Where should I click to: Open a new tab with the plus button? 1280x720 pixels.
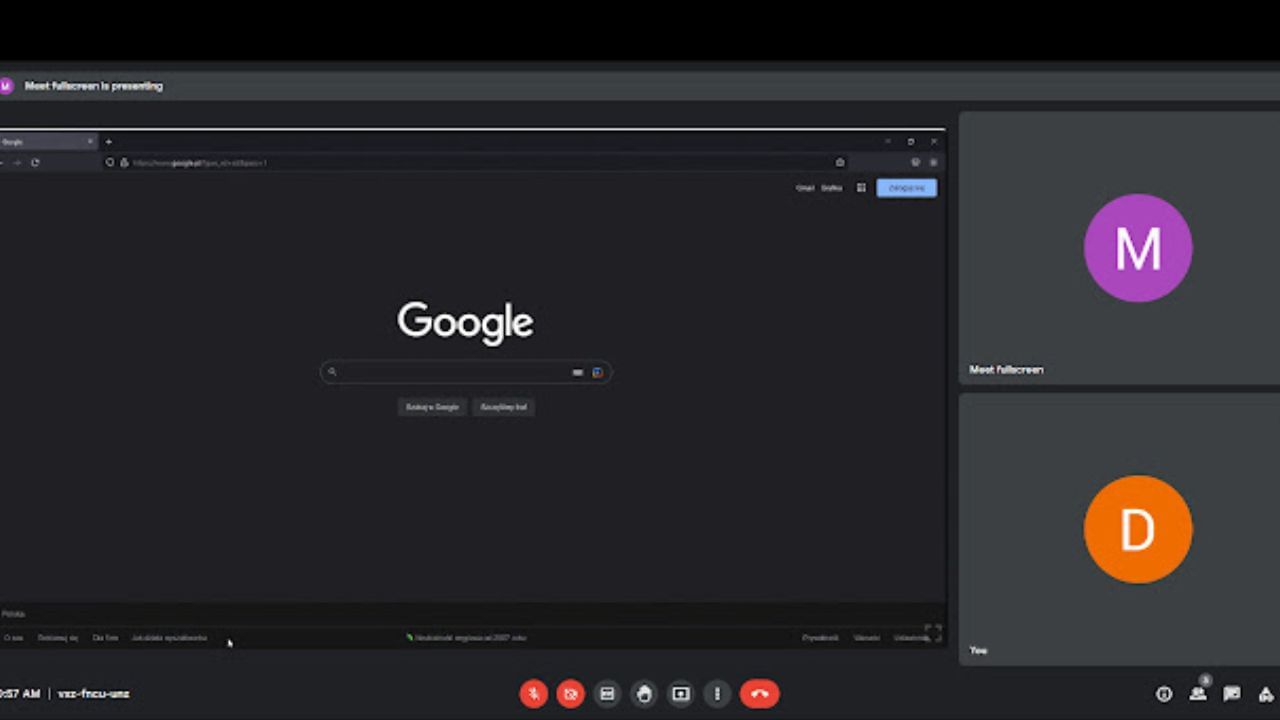(108, 142)
